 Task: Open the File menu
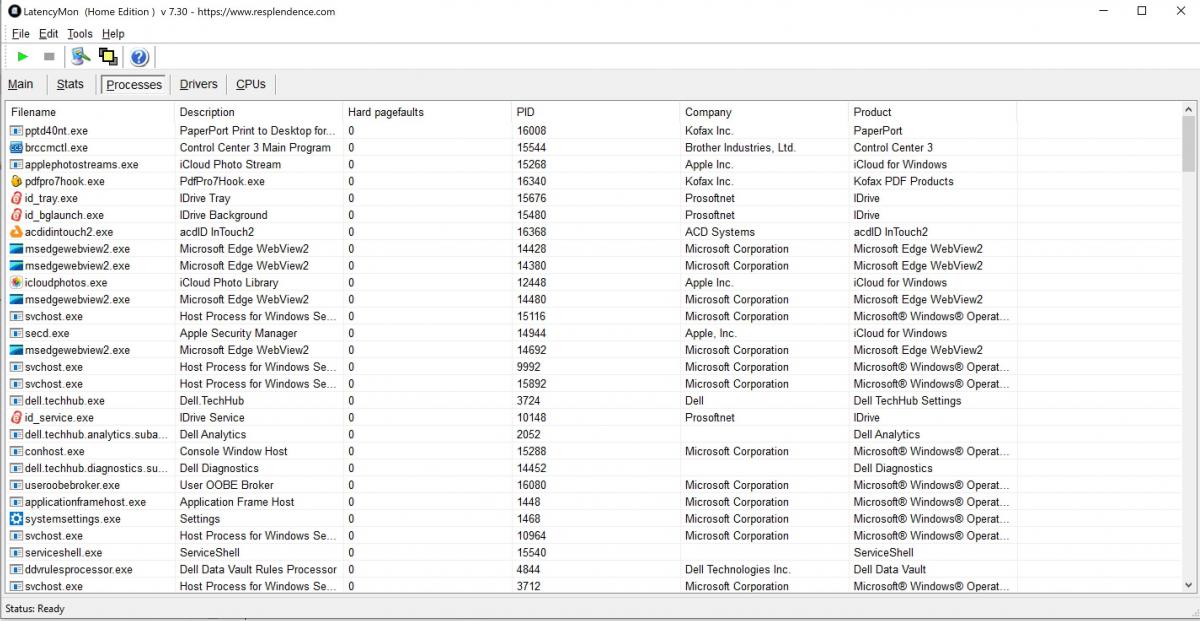coord(21,34)
